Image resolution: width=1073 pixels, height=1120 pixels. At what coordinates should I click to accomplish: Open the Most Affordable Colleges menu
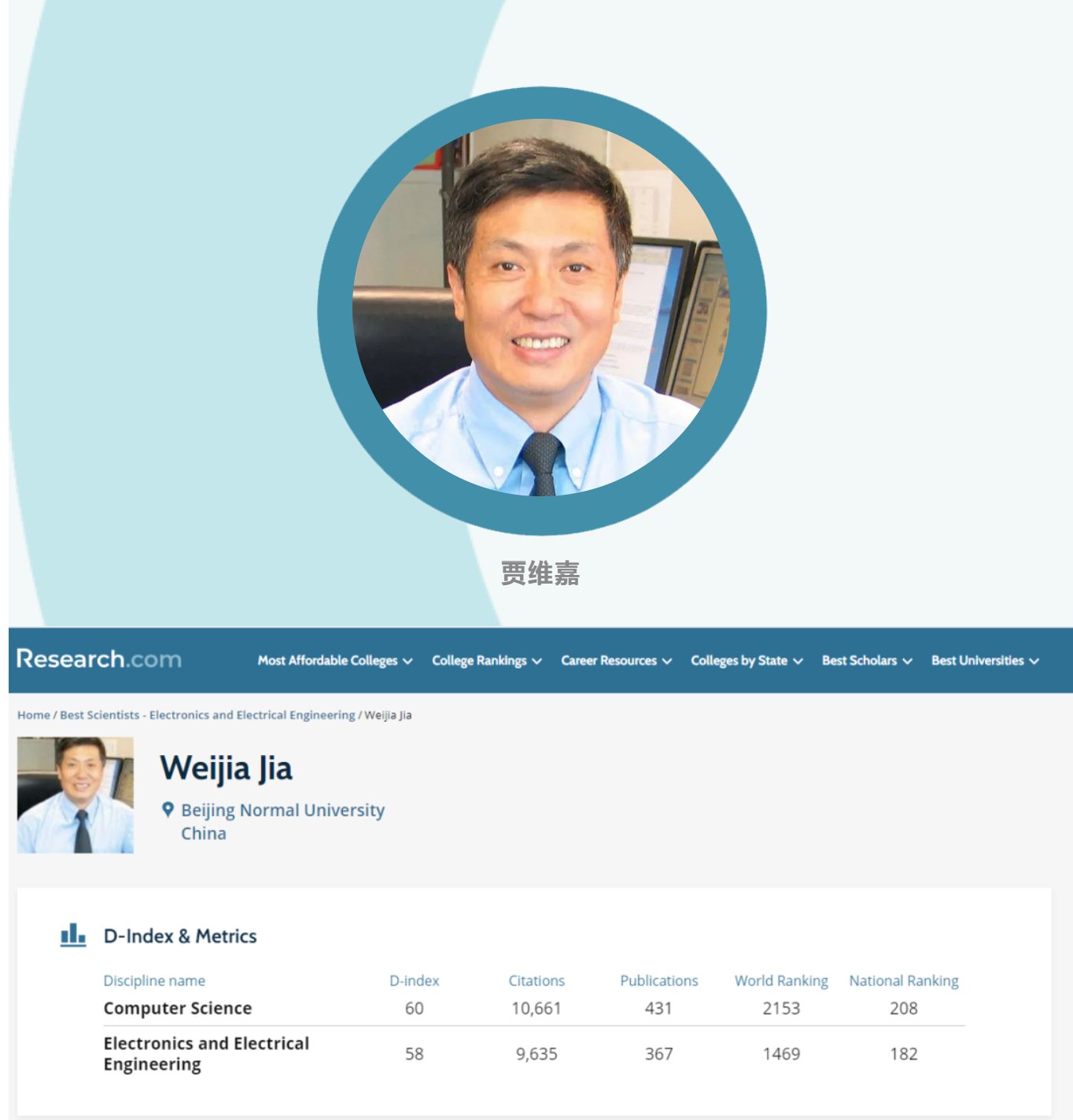335,661
